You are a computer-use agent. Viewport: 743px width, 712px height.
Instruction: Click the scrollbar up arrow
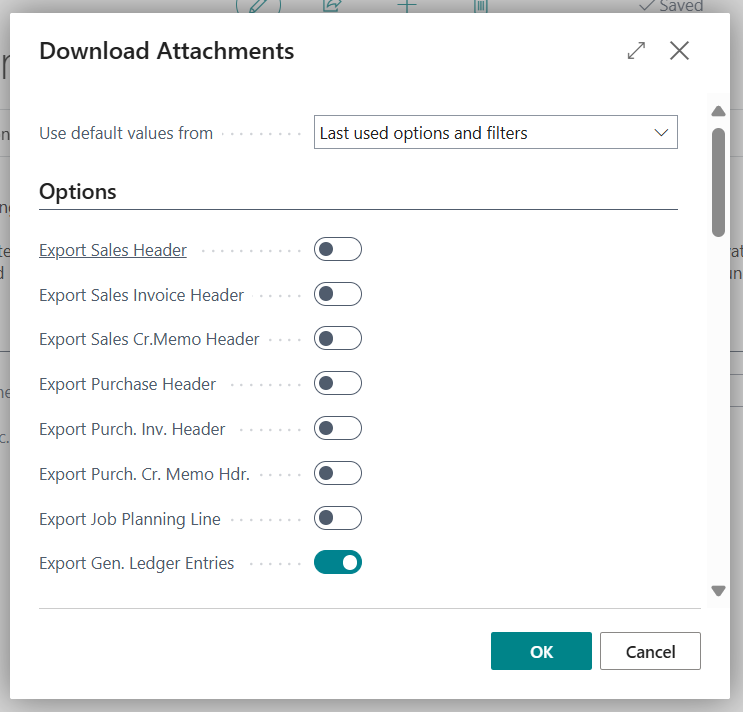[x=718, y=111]
